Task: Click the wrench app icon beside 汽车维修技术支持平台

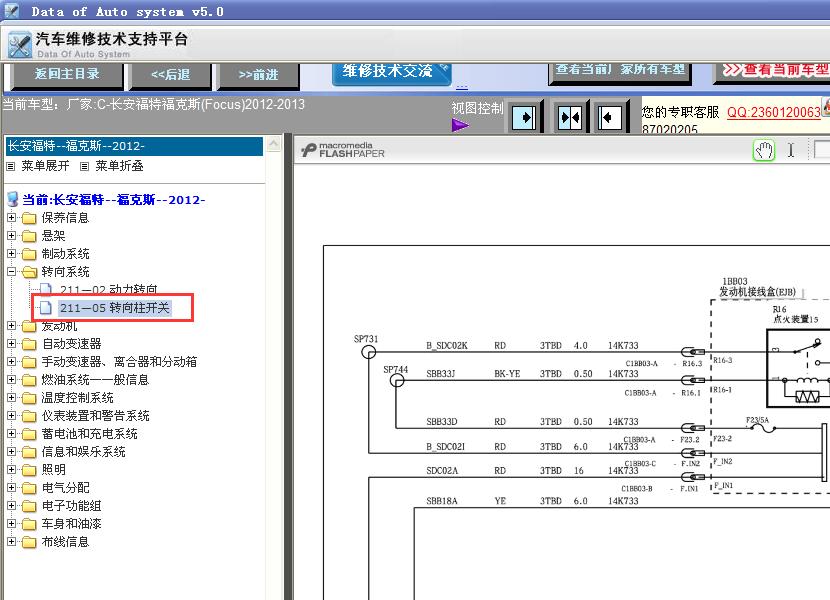Action: pyautogui.click(x=20, y=44)
